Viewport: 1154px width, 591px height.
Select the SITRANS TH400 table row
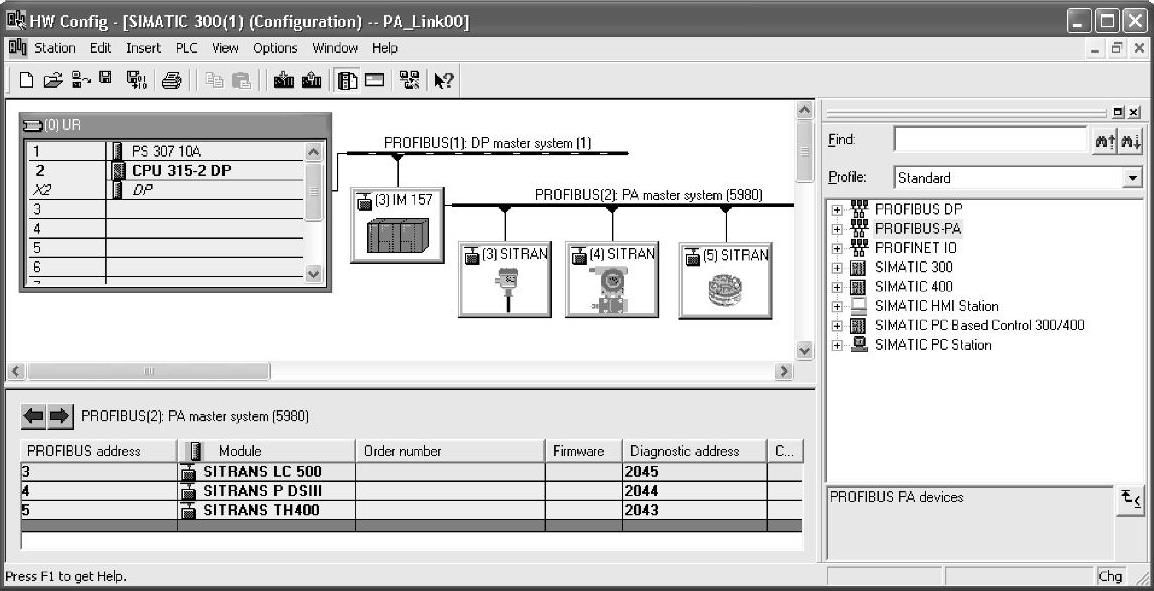coord(412,510)
